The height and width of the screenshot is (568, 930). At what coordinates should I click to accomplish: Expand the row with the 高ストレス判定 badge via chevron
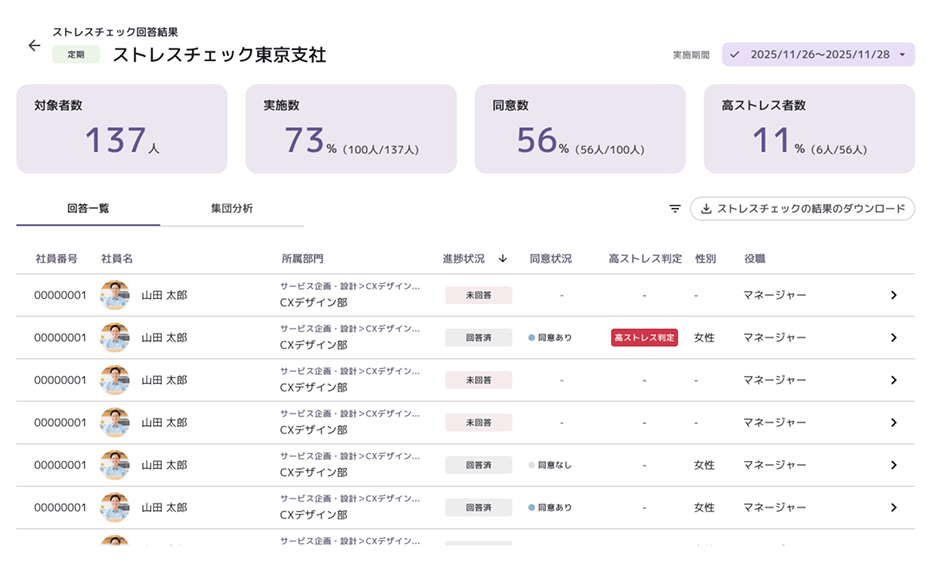tap(894, 337)
